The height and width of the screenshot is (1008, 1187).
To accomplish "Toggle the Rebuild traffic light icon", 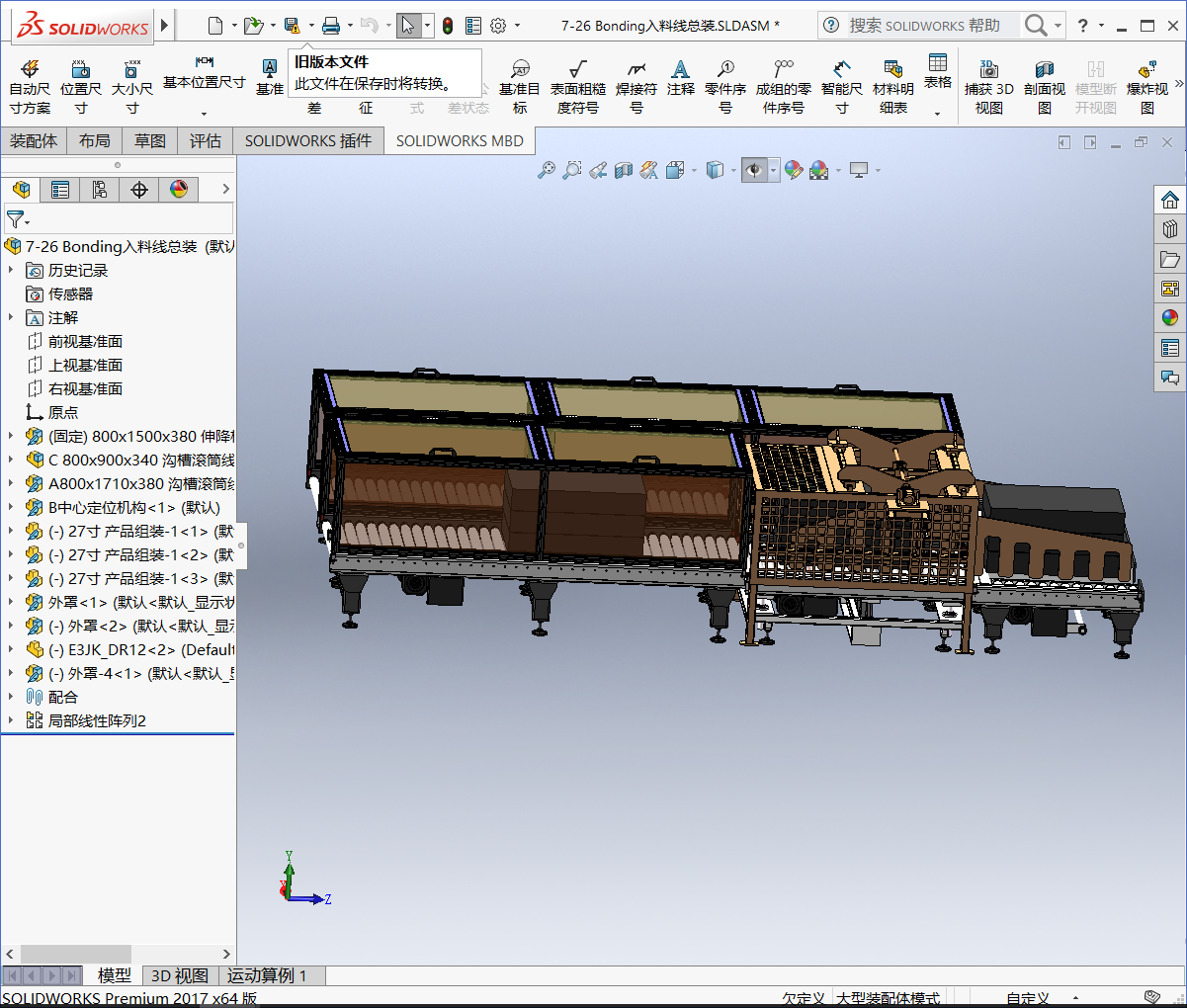I will tap(448, 26).
